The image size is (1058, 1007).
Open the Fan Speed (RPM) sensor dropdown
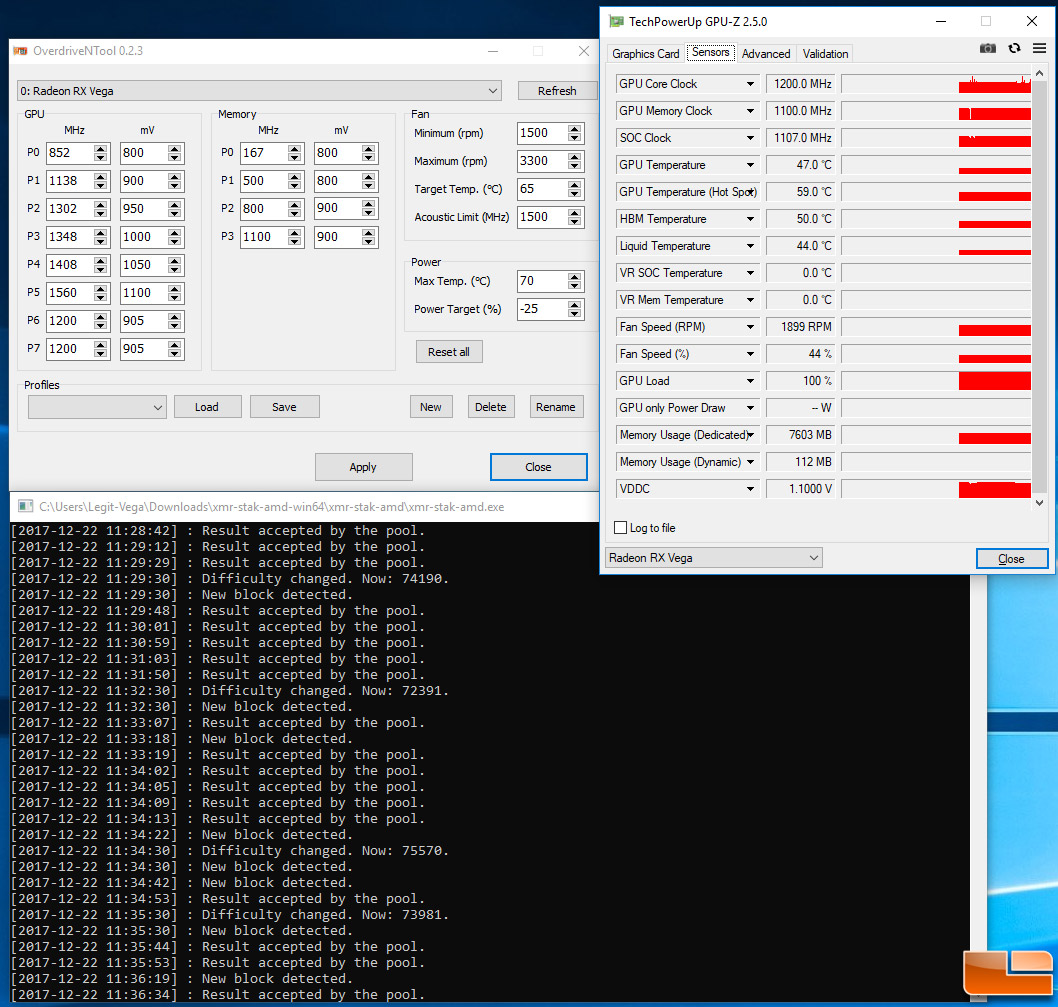(x=750, y=327)
